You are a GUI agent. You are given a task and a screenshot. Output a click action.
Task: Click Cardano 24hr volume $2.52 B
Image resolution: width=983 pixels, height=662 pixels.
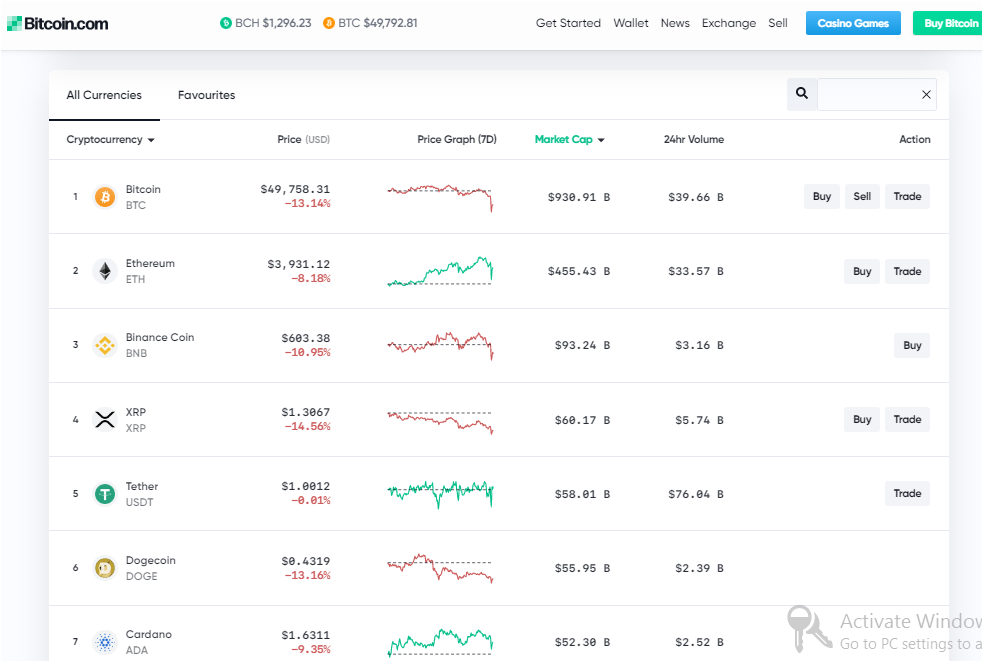point(699,643)
